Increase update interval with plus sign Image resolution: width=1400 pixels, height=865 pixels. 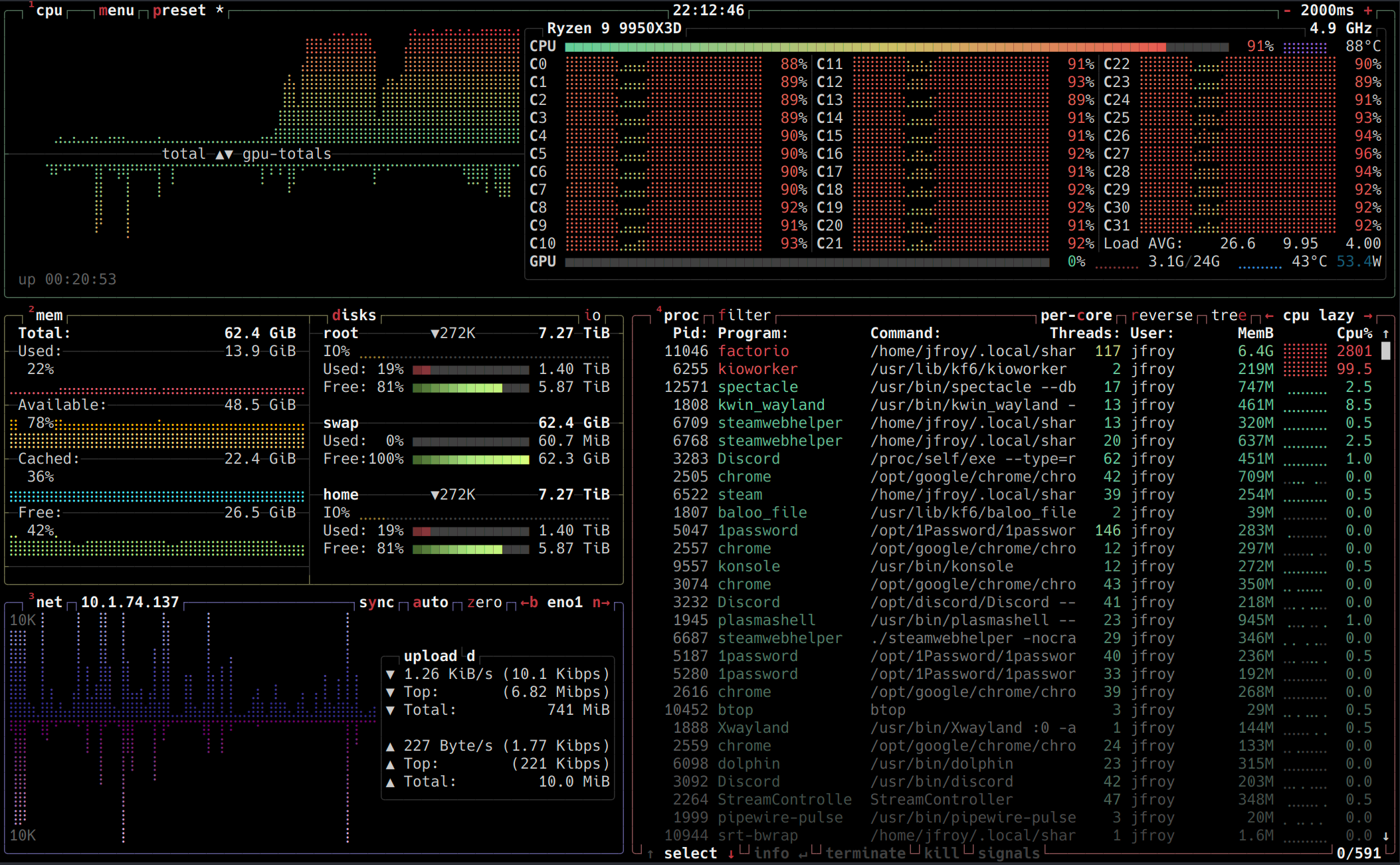coord(1367,11)
